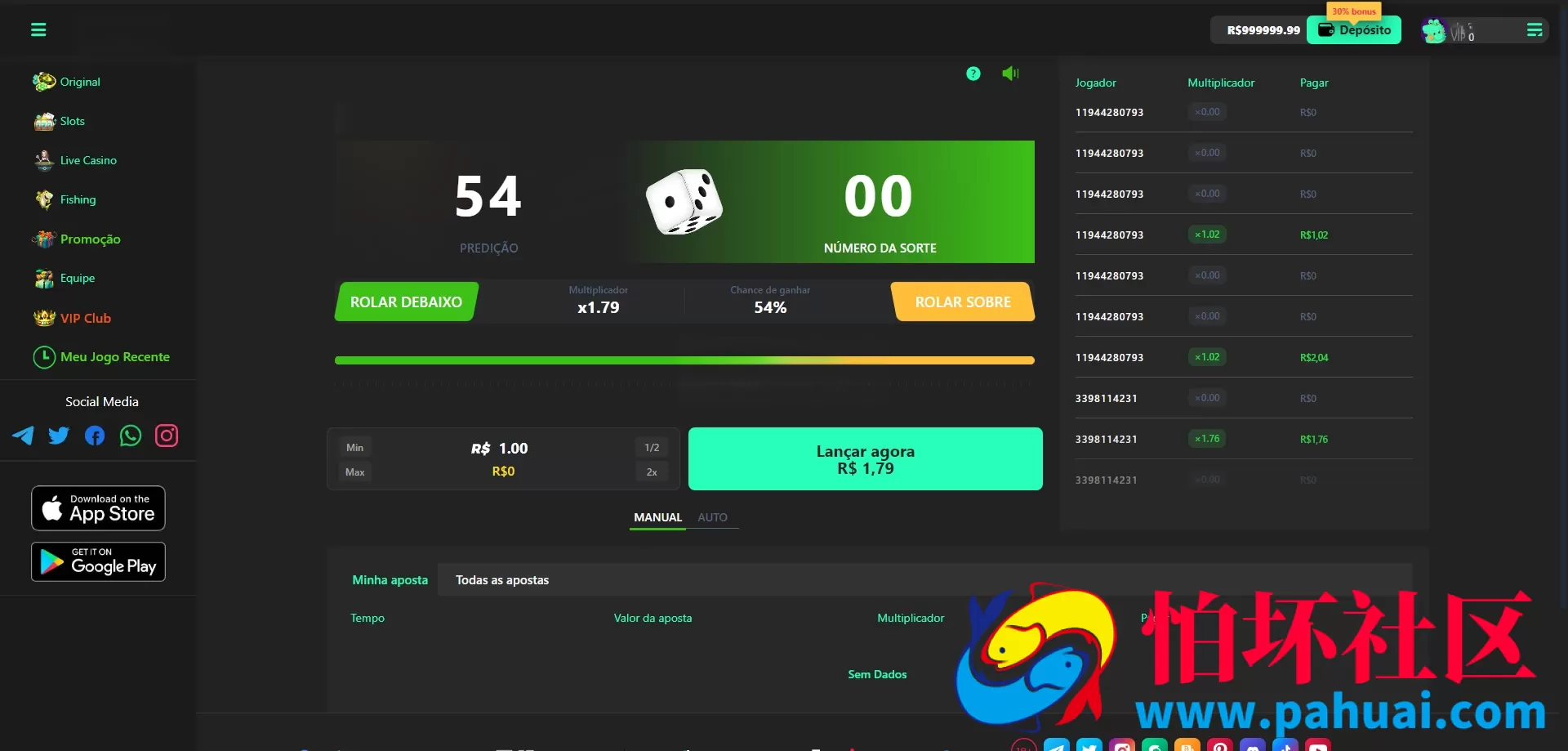The width and height of the screenshot is (1568, 751).
Task: Open the Instagram social media icon
Action: [x=167, y=436]
